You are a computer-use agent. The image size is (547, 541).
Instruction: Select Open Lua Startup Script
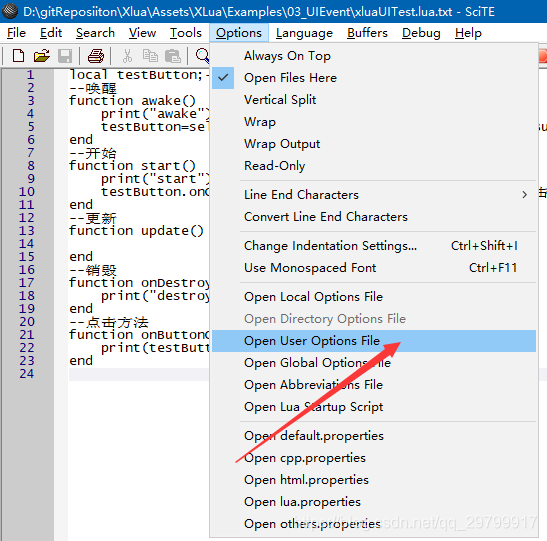374,407
